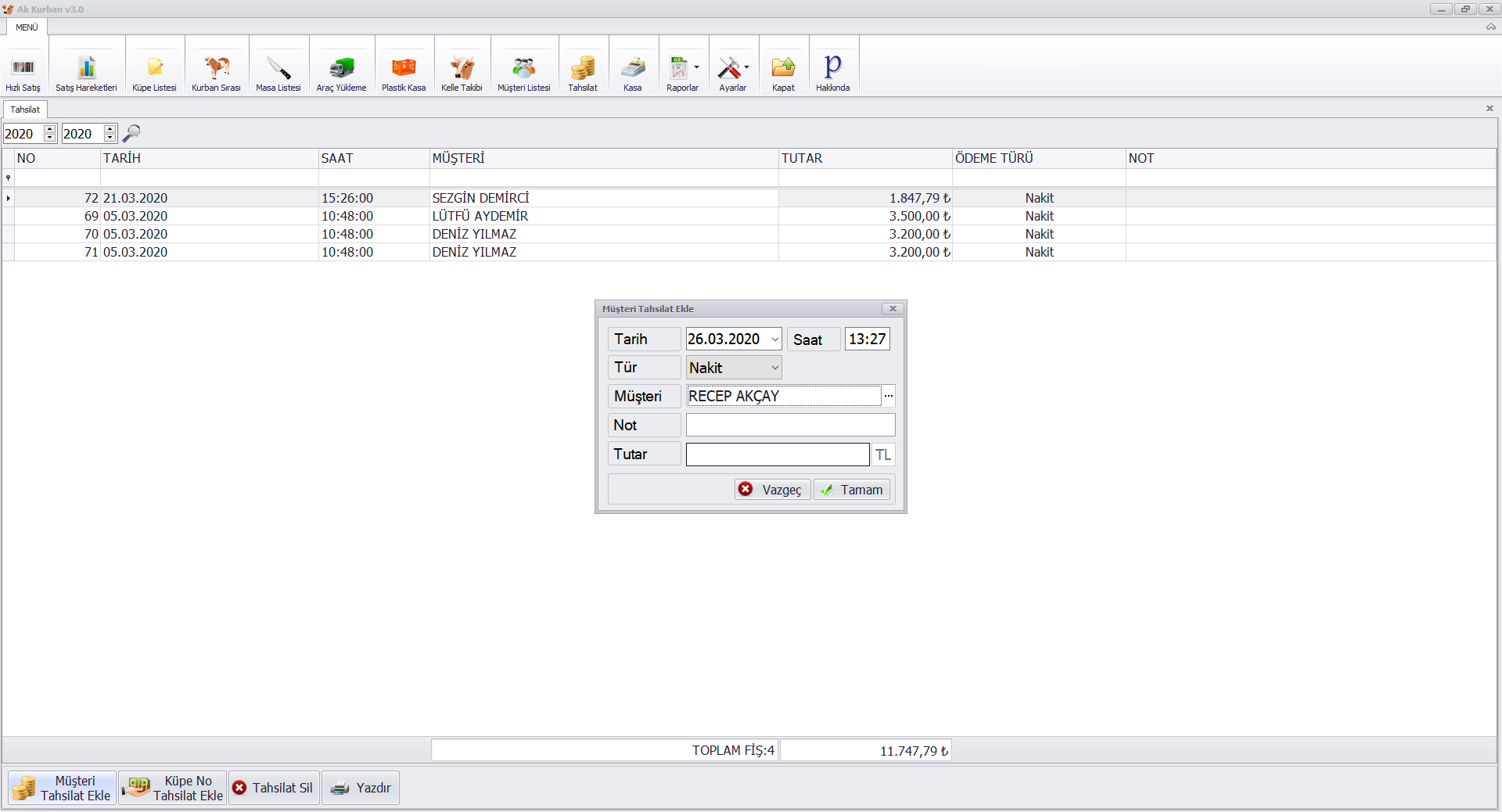This screenshot has height=812, width=1502.
Task: Expand the Ayarlar settings dropdown
Action: tap(746, 67)
